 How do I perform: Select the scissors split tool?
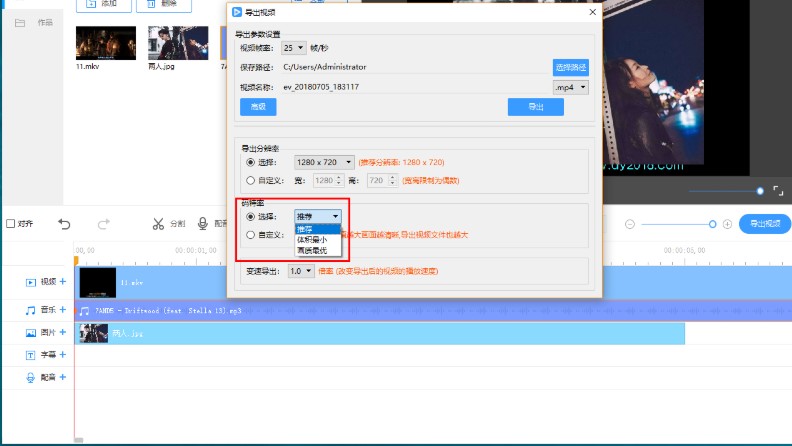[158, 224]
